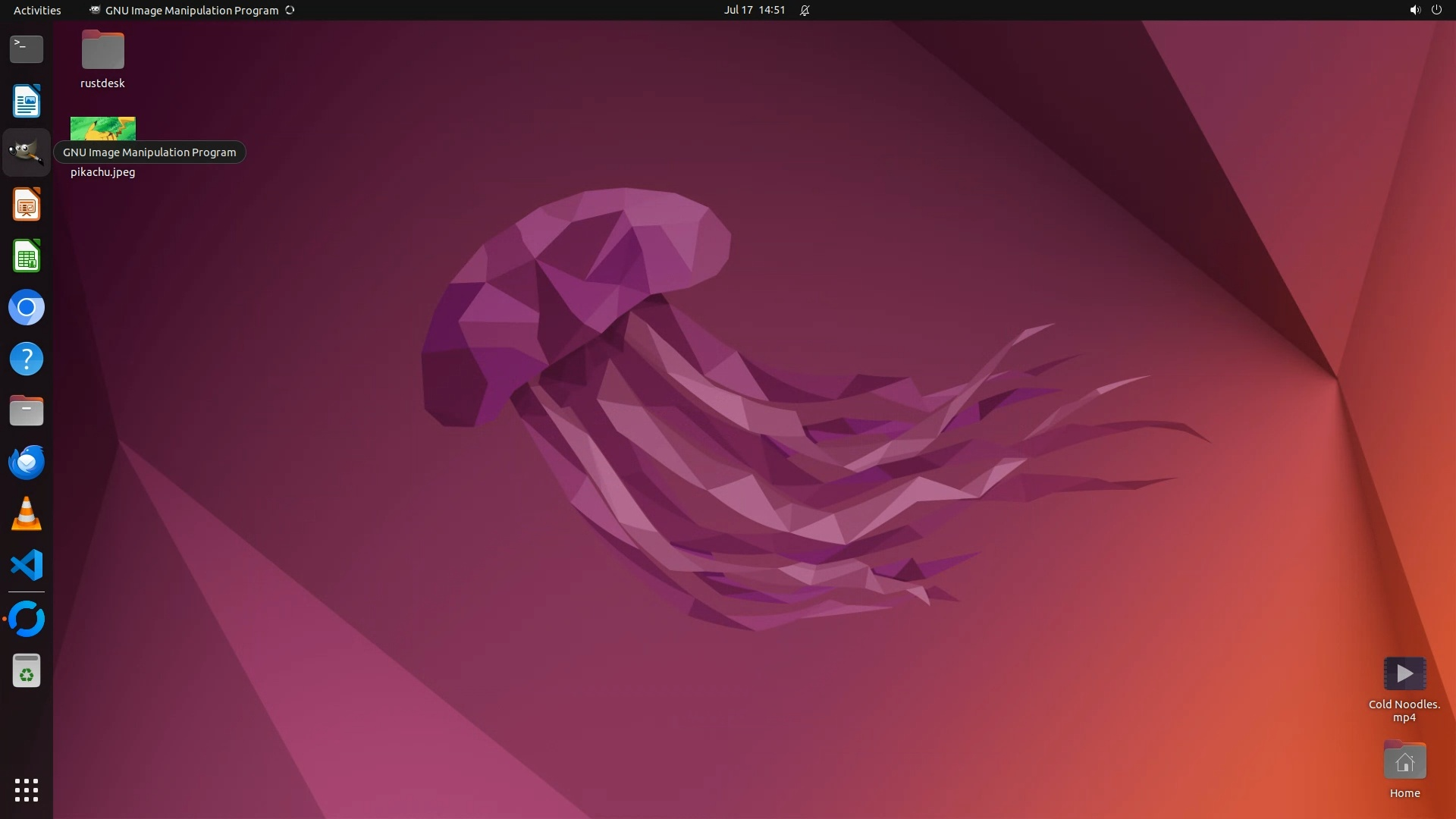Open the Help icon in the dock
This screenshot has width=1456, height=819.
point(27,359)
